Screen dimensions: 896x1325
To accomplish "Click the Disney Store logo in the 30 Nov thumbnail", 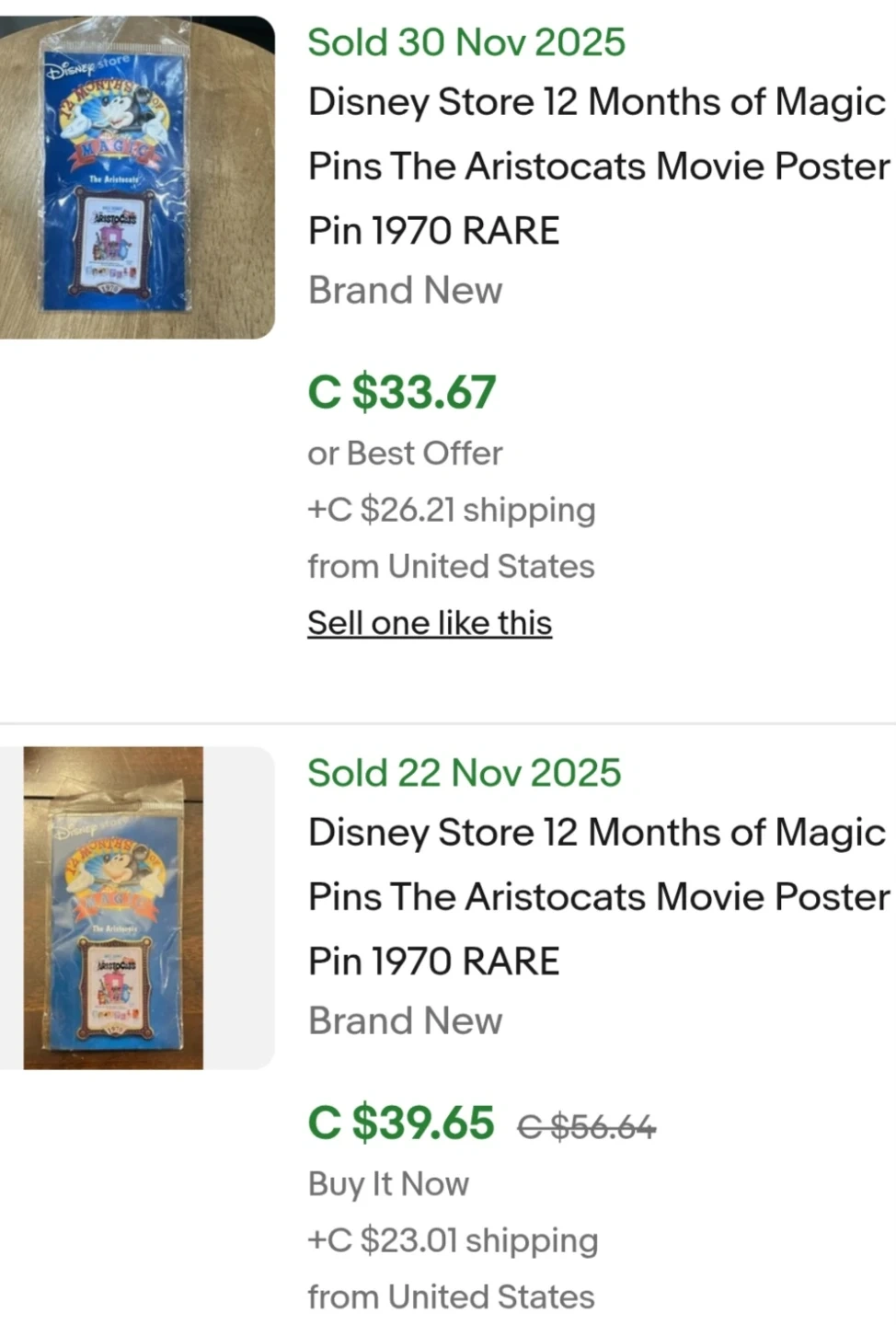I will 89,66.
